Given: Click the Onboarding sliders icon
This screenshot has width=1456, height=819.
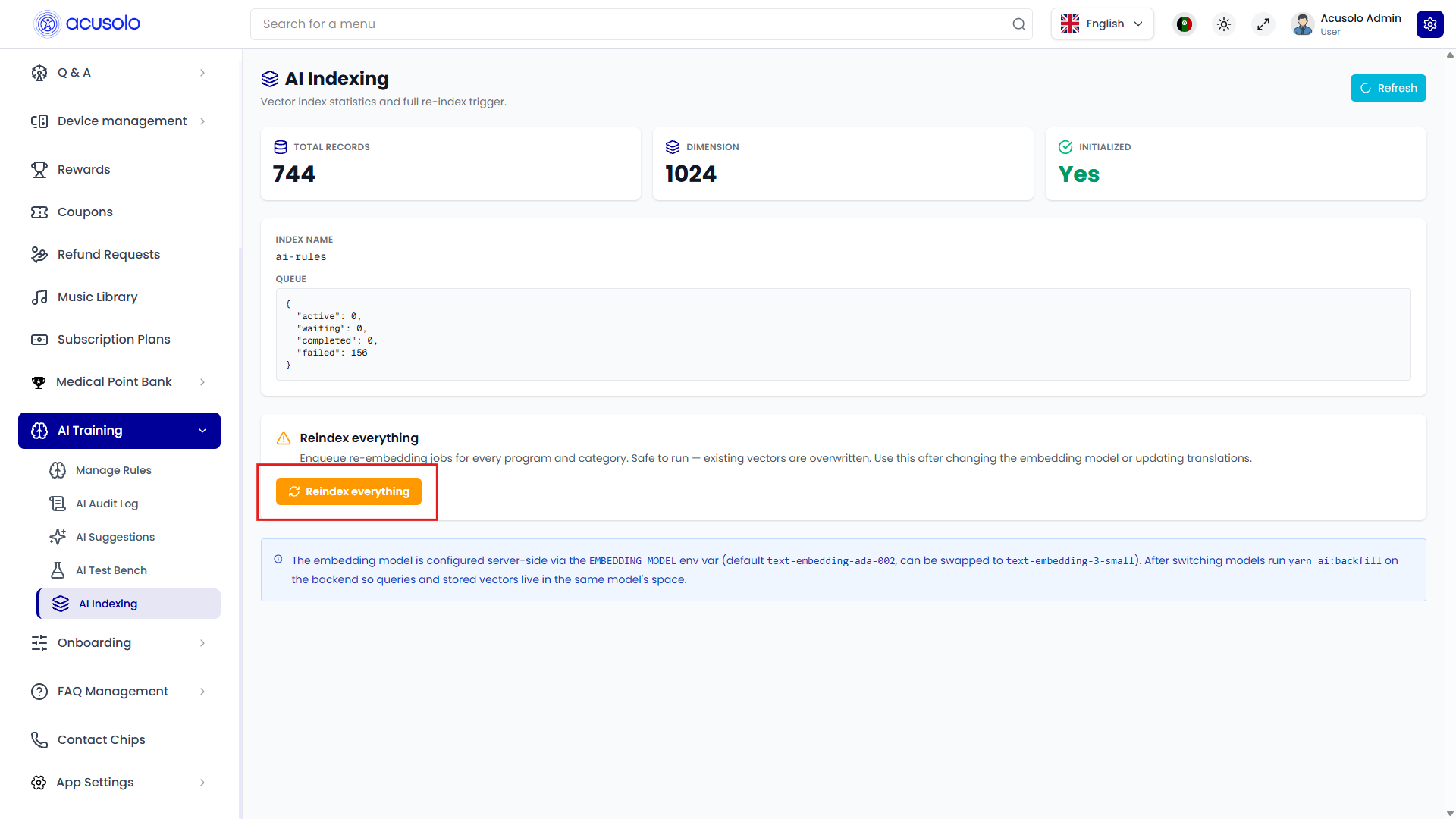Looking at the screenshot, I should tap(39, 643).
